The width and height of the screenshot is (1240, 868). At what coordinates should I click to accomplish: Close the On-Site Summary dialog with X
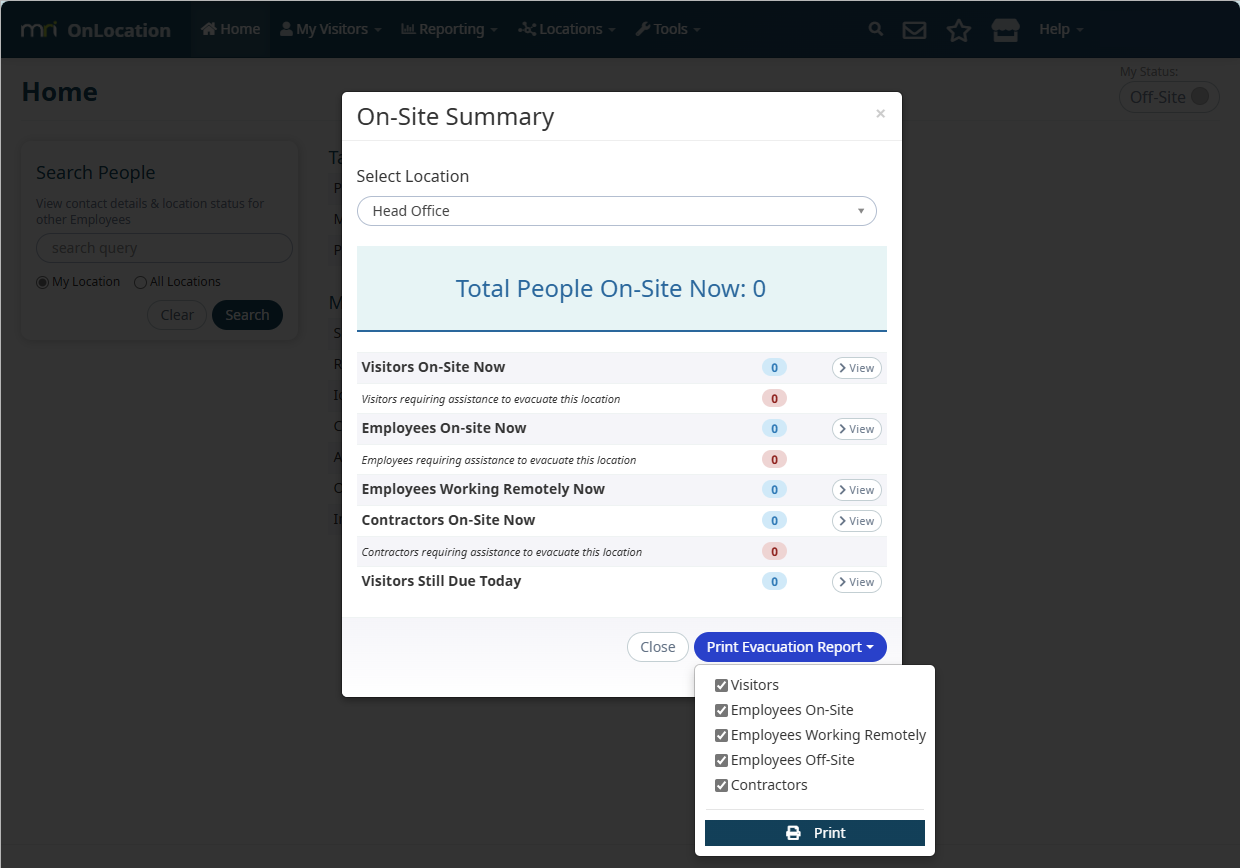click(x=880, y=114)
